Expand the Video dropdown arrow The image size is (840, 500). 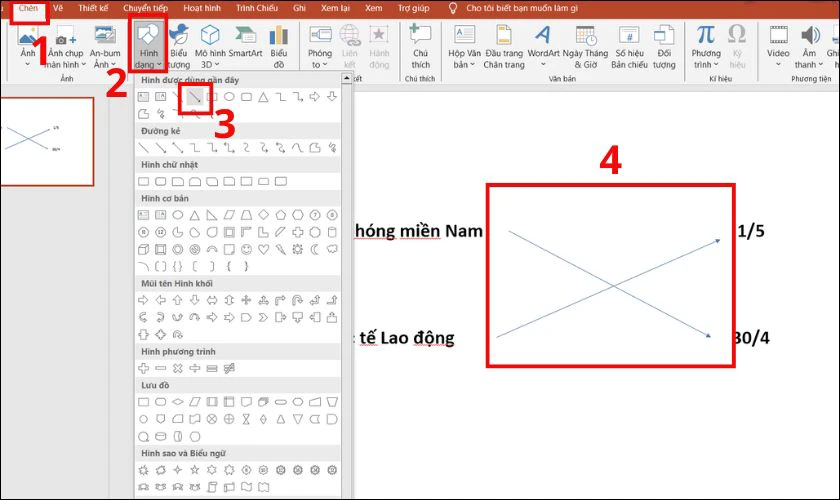(x=778, y=64)
